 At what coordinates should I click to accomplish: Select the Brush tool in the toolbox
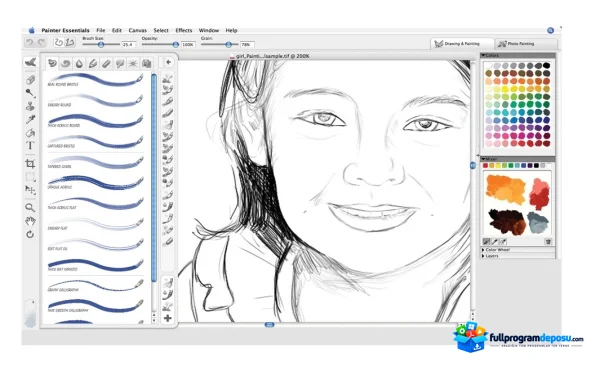pyautogui.click(x=31, y=62)
